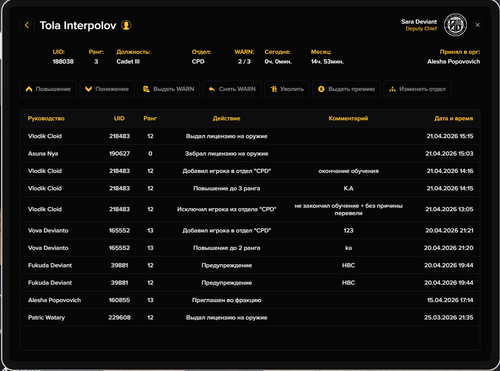
Task: Click the hierarchy icon on Изменить отдел
Action: (392, 89)
